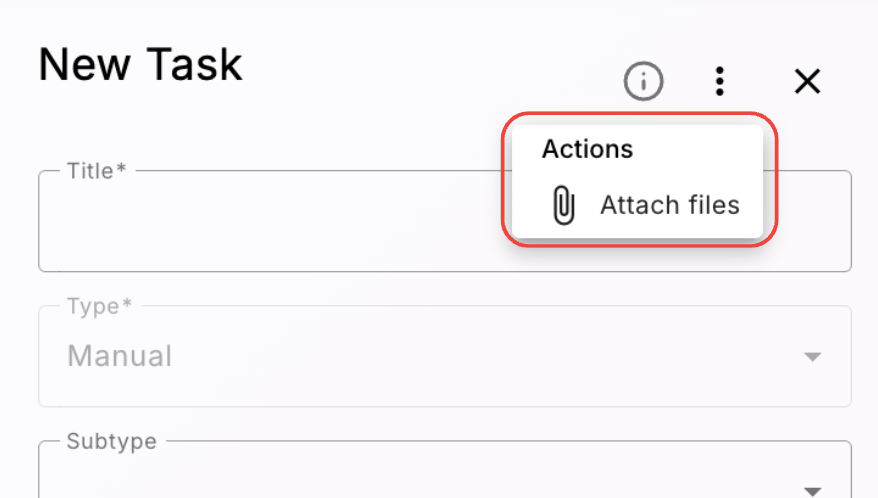Open the three-dot more options menu

(720, 81)
